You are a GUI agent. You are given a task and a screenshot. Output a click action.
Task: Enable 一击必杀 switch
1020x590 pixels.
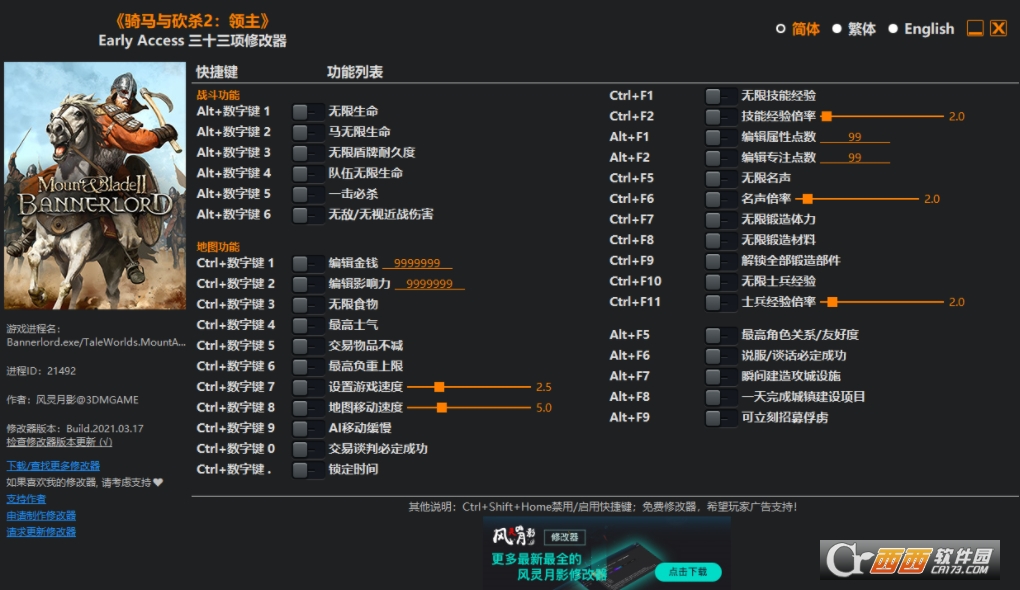coord(308,194)
